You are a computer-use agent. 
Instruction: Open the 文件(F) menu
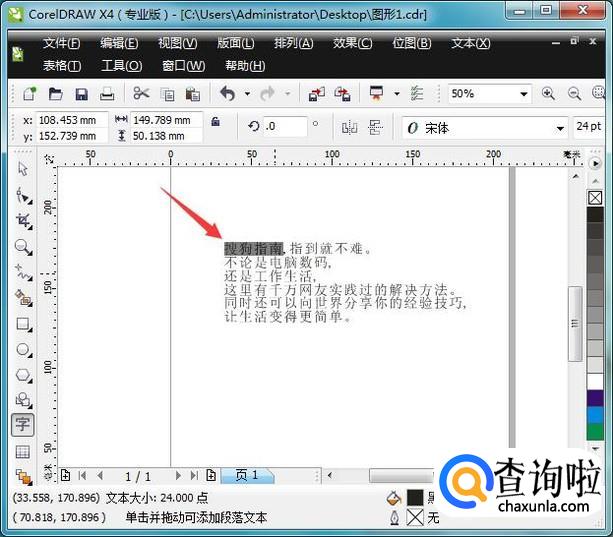(62, 44)
